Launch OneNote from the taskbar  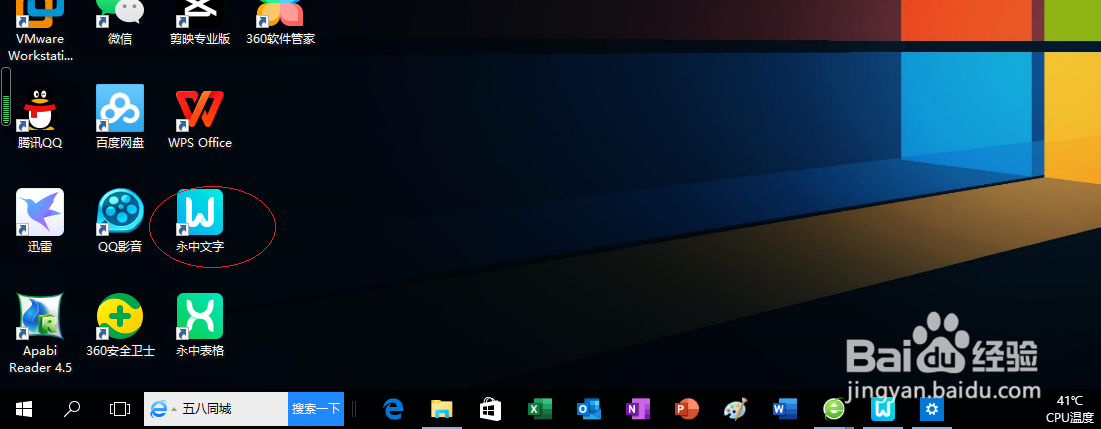click(637, 409)
